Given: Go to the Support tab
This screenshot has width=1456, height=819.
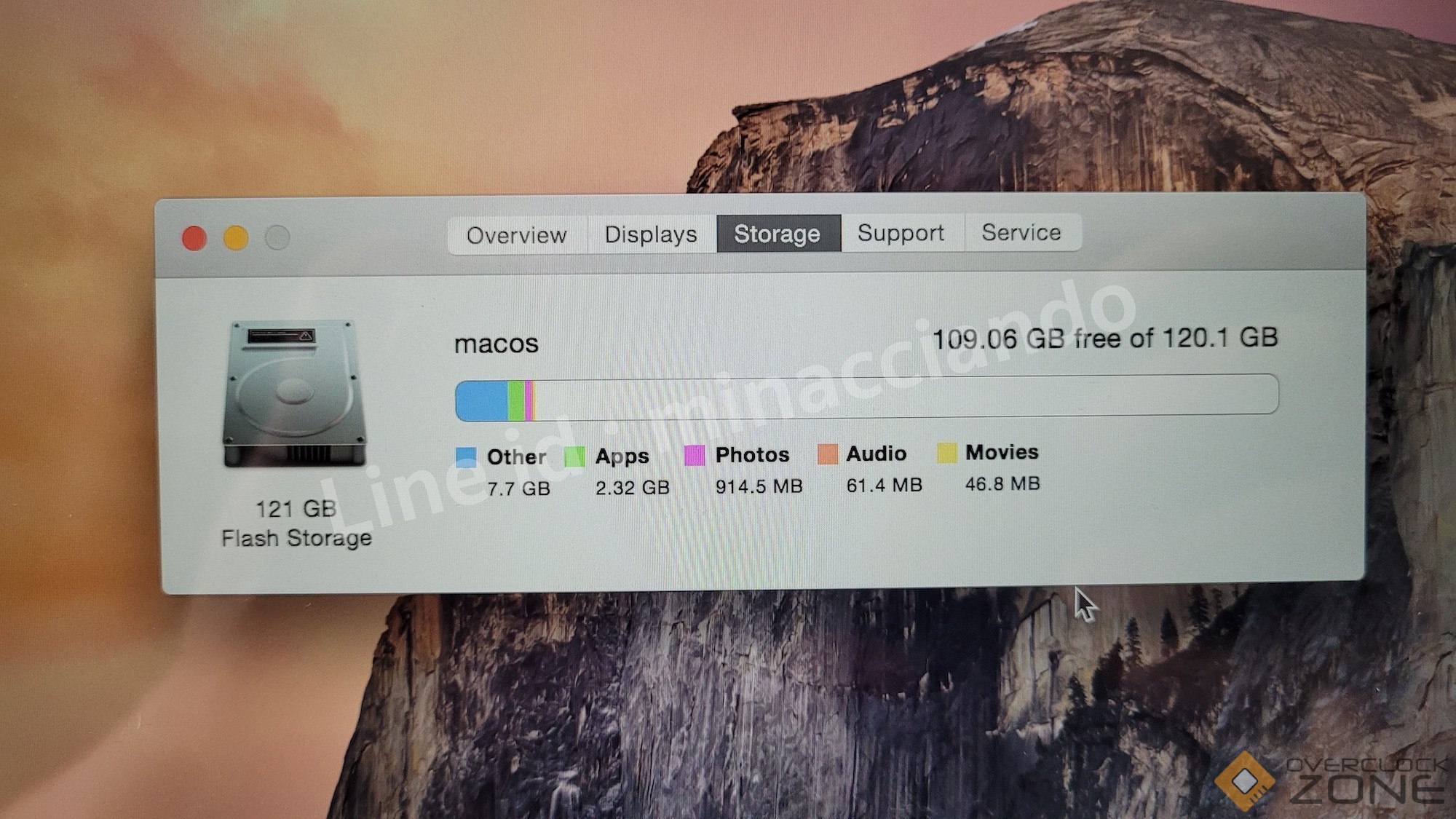Looking at the screenshot, I should pyautogui.click(x=901, y=233).
